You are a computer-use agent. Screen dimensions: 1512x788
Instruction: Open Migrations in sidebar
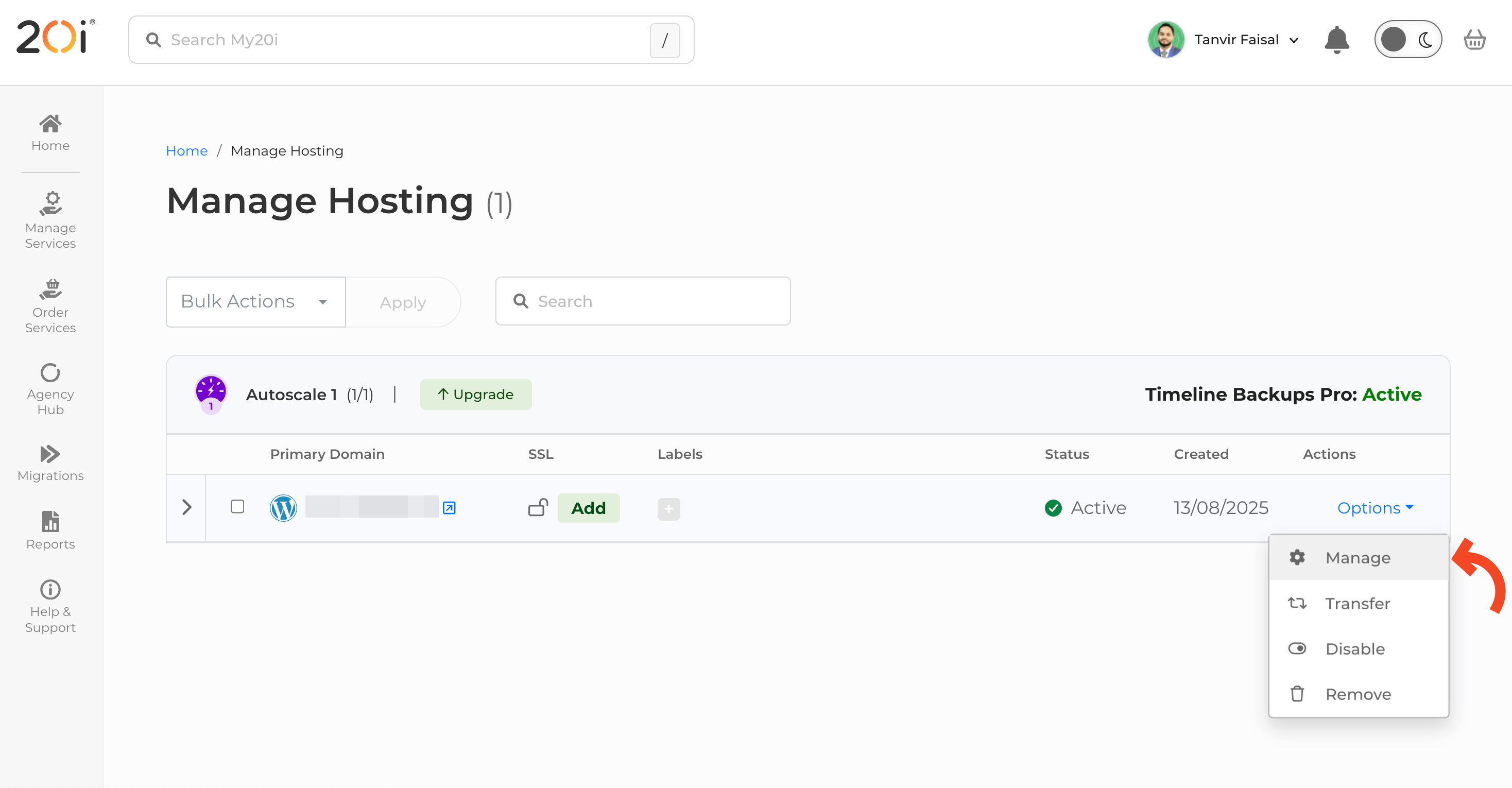50,464
